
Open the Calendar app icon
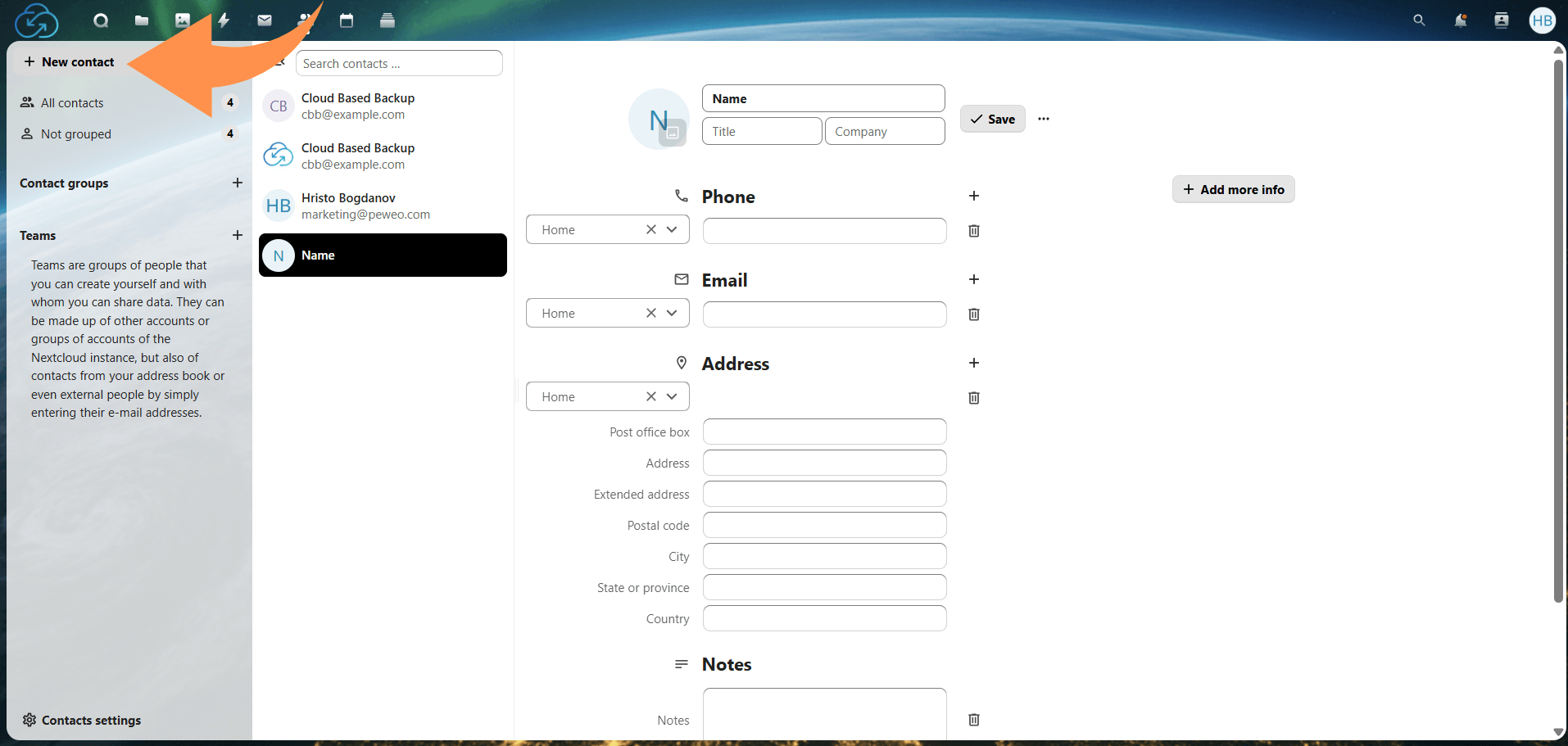coord(346,20)
